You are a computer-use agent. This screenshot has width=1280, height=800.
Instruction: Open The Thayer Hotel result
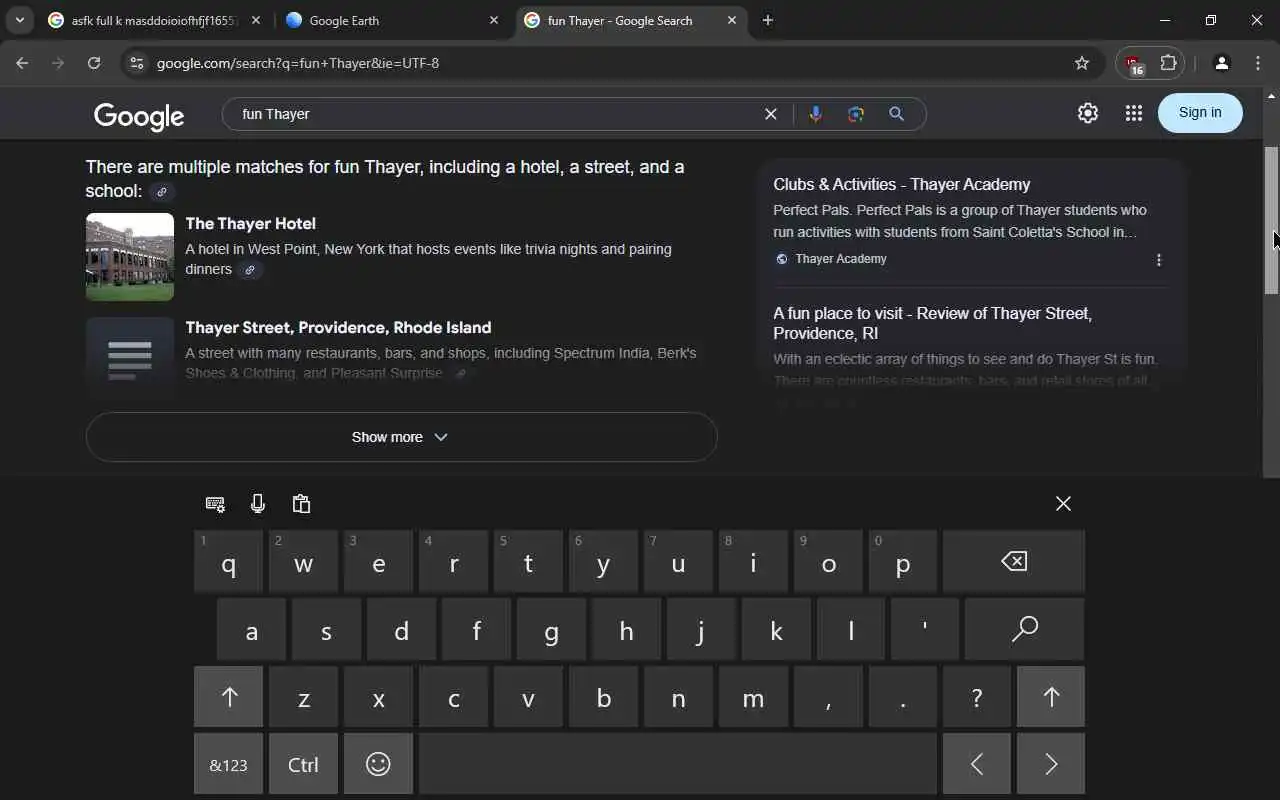pos(250,223)
